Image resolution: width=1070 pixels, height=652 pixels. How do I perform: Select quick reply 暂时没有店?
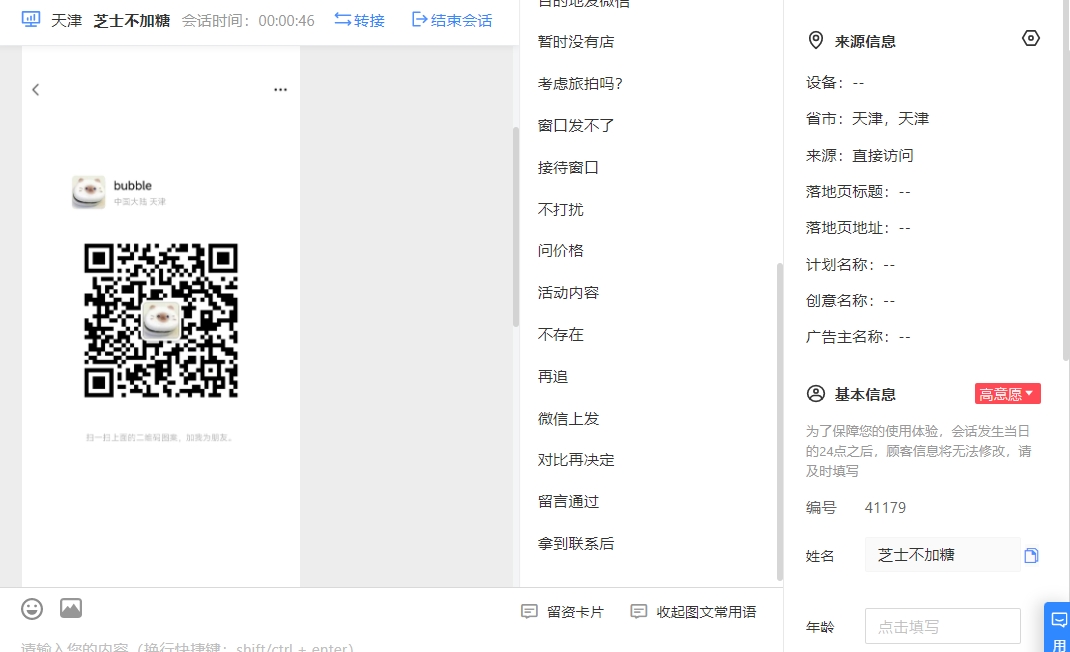tap(576, 42)
